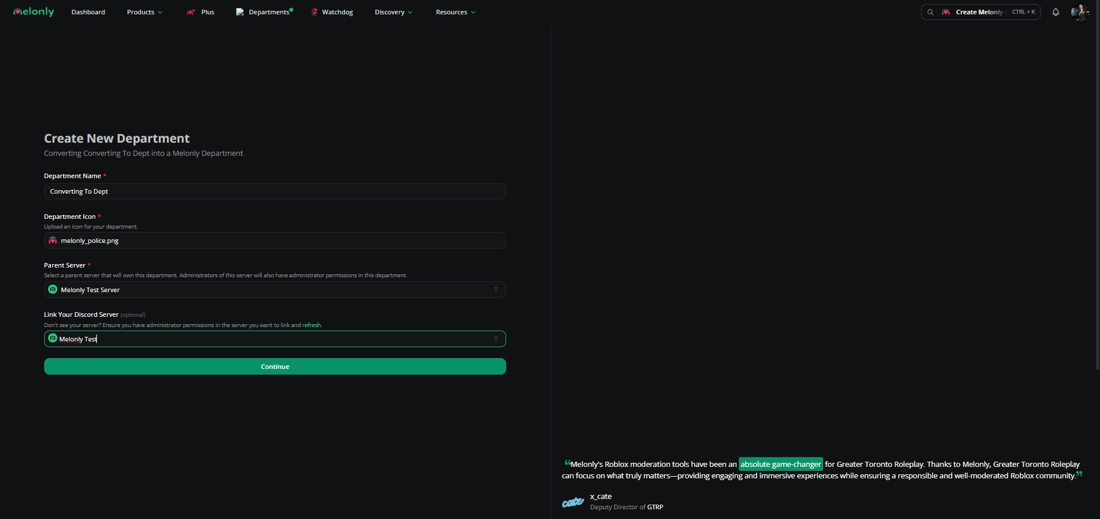Click the Departments nav icon
Viewport: 1100px width, 519px height.
240,12
